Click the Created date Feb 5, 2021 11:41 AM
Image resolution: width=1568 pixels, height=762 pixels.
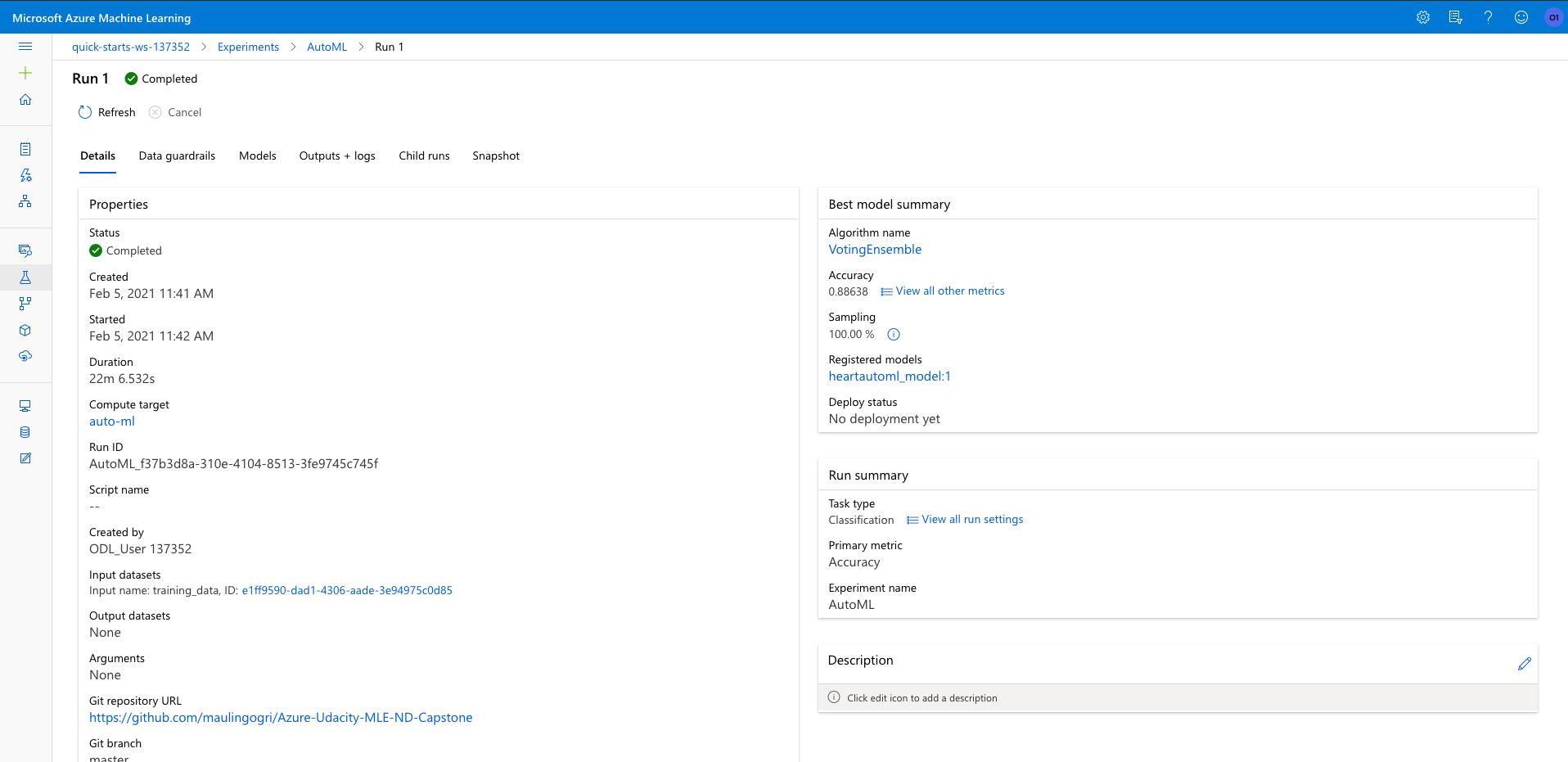tap(151, 294)
